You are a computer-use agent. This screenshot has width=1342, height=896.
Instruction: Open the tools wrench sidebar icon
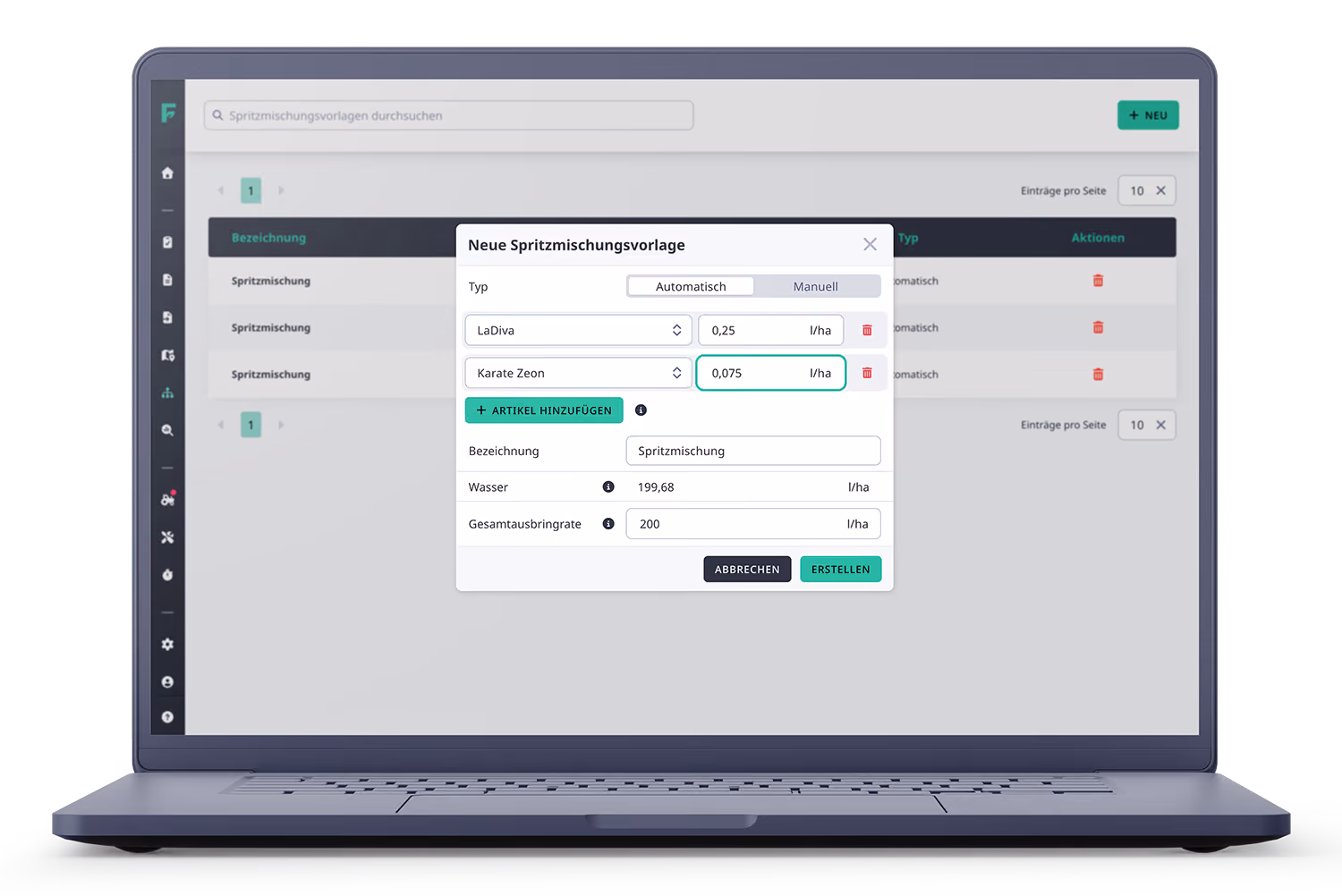tap(167, 537)
